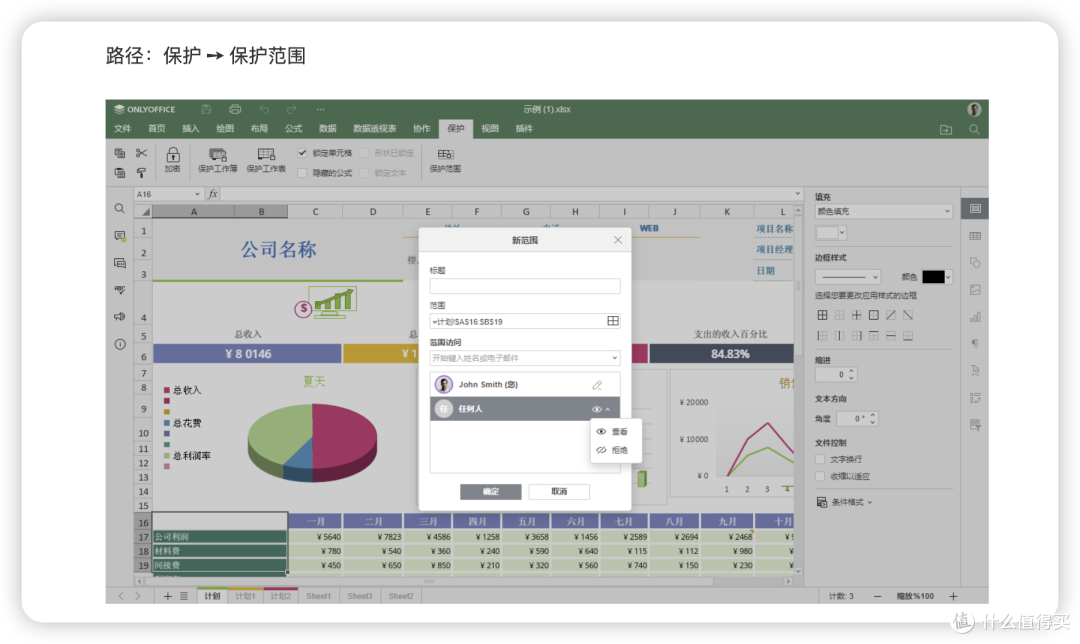Open table settings icon in right sidebar
The width and height of the screenshot is (1080, 644).
point(975,236)
